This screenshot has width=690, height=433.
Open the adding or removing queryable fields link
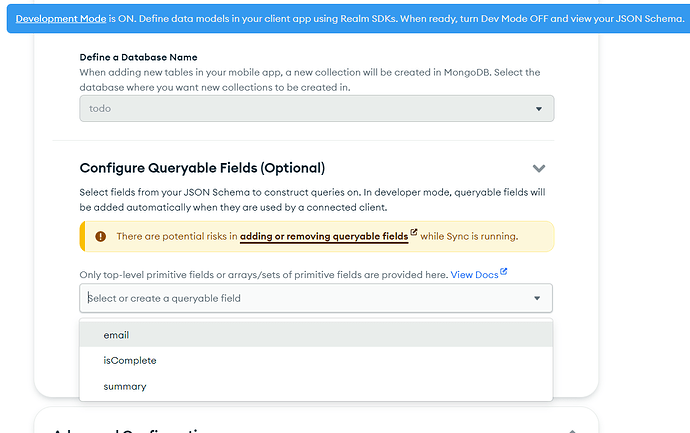click(324, 237)
